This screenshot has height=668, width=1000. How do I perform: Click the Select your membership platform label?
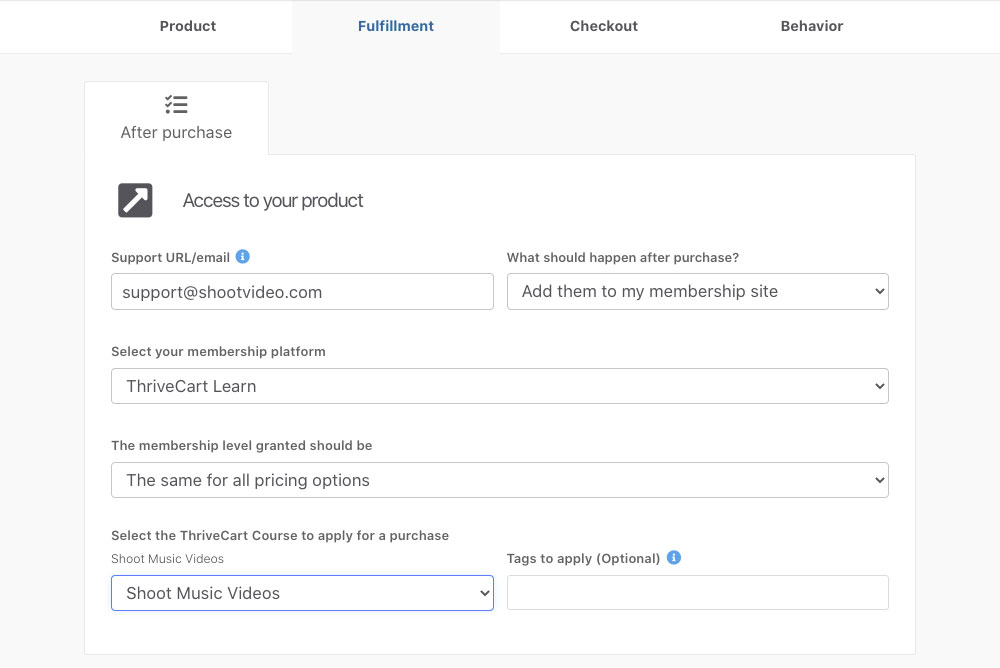pyautogui.click(x=218, y=352)
